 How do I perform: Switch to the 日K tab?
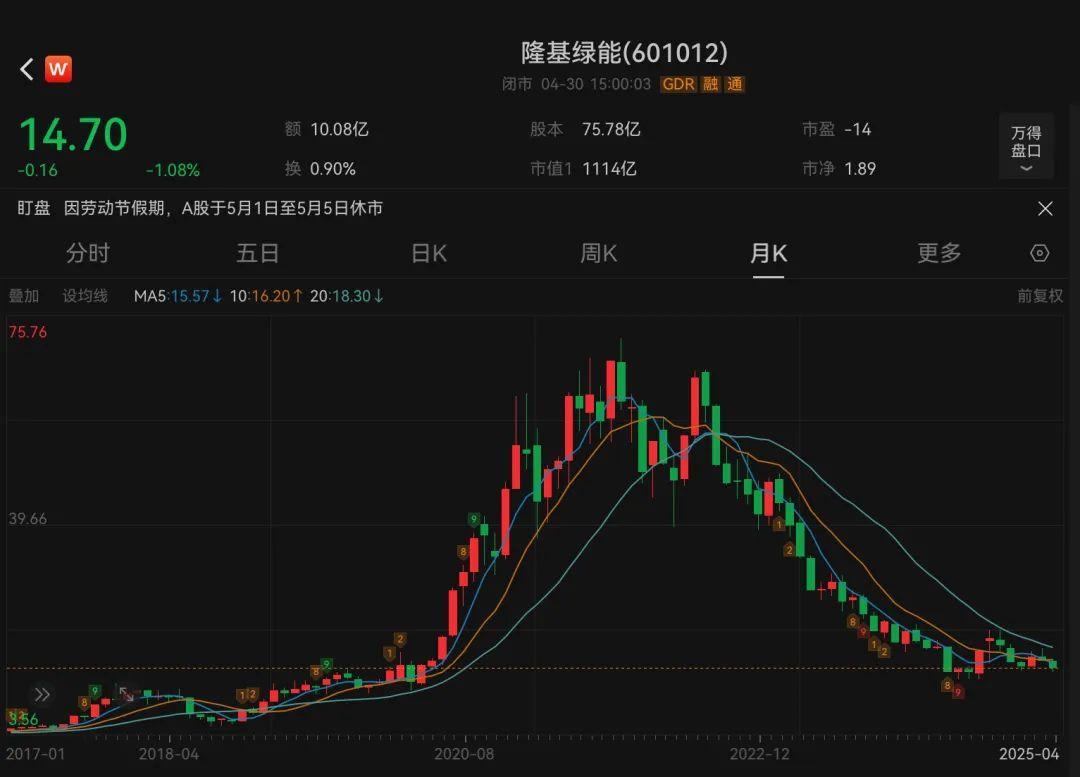[428, 253]
